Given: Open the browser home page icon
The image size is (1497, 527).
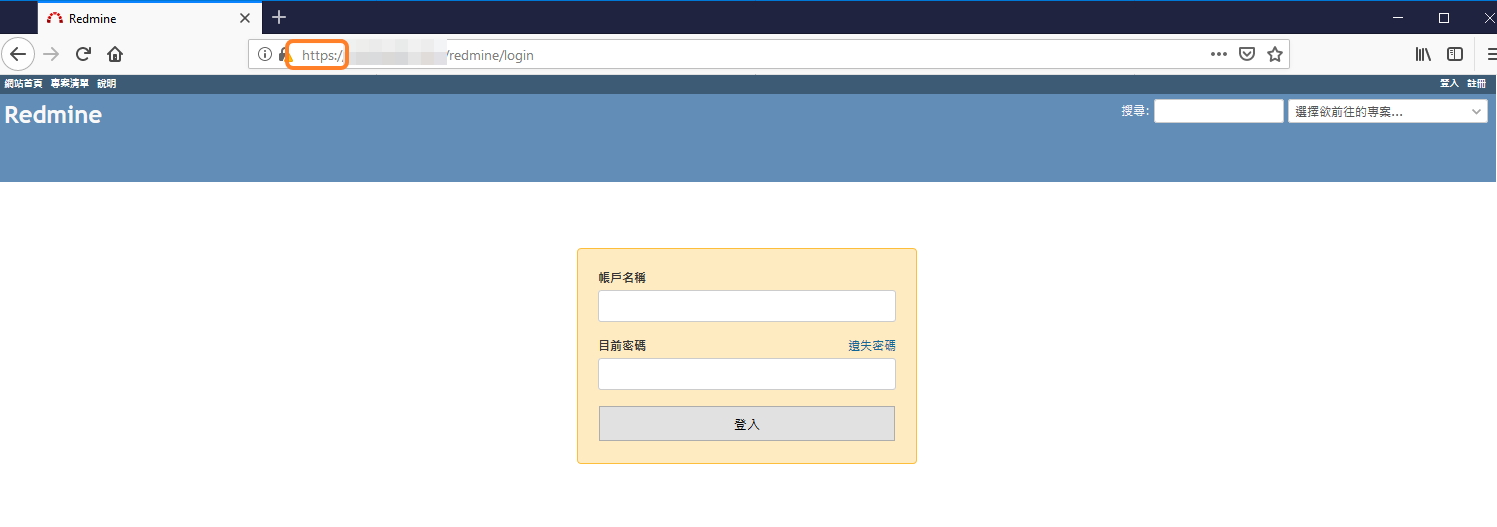Looking at the screenshot, I should coord(115,54).
